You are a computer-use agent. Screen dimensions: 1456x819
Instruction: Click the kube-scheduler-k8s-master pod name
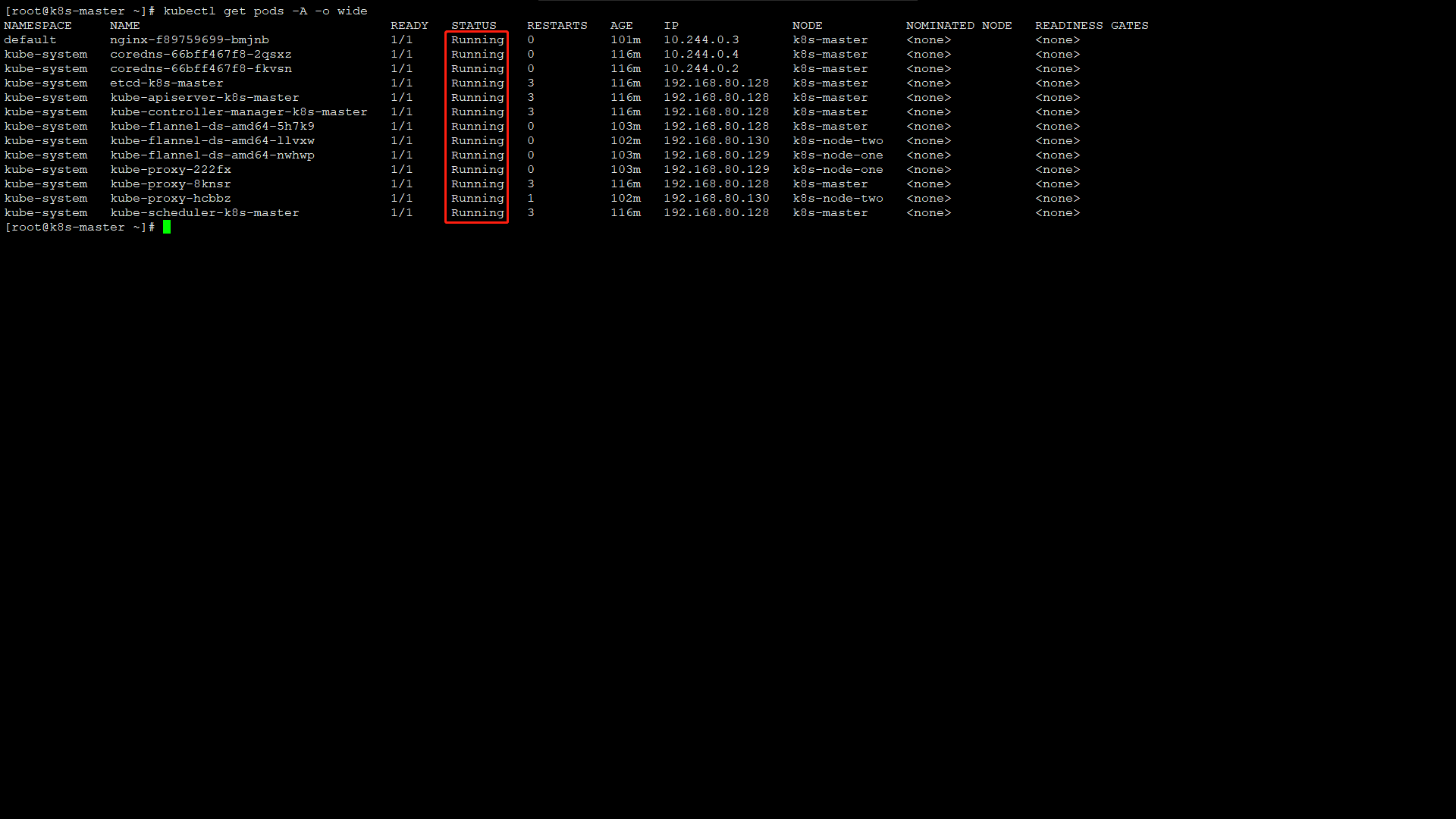[205, 213]
